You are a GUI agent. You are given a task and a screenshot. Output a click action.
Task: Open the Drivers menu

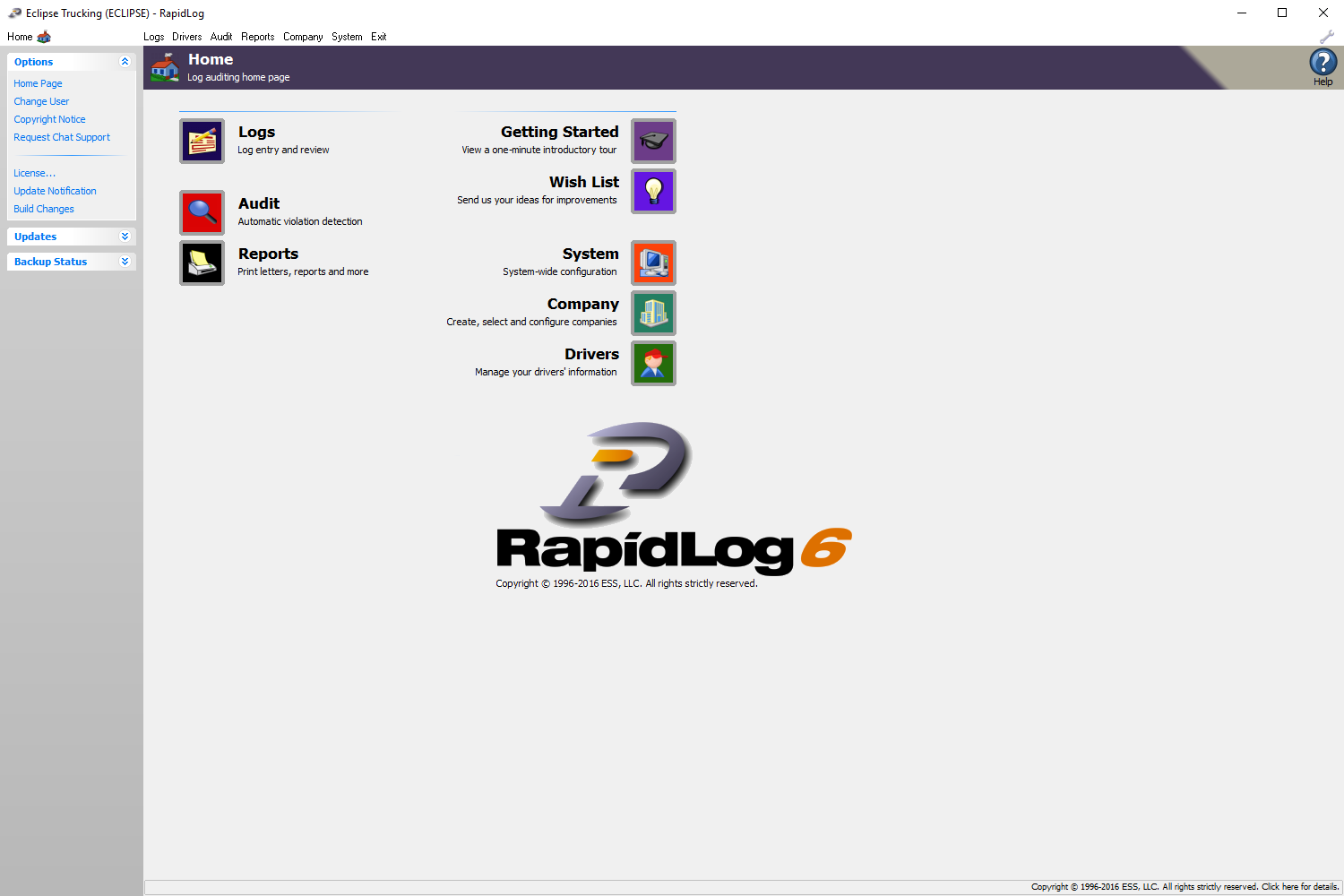(186, 37)
